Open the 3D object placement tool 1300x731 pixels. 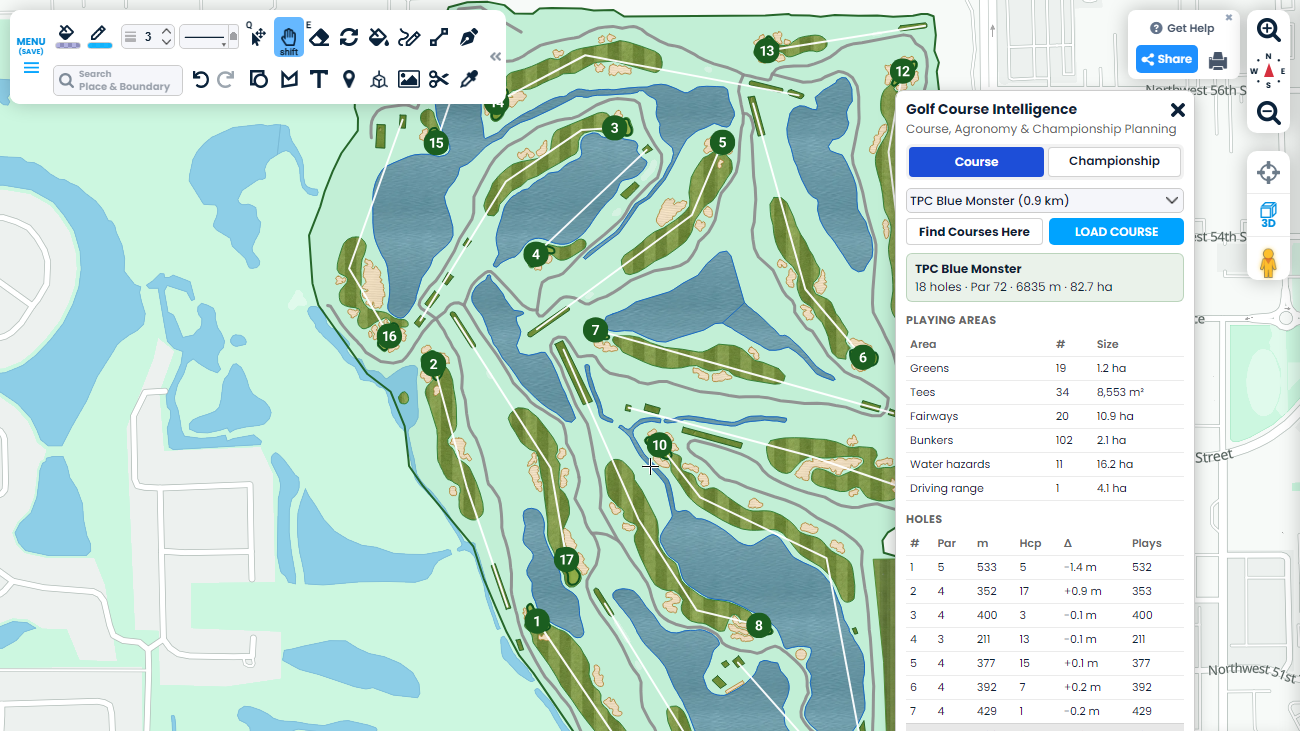point(379,79)
